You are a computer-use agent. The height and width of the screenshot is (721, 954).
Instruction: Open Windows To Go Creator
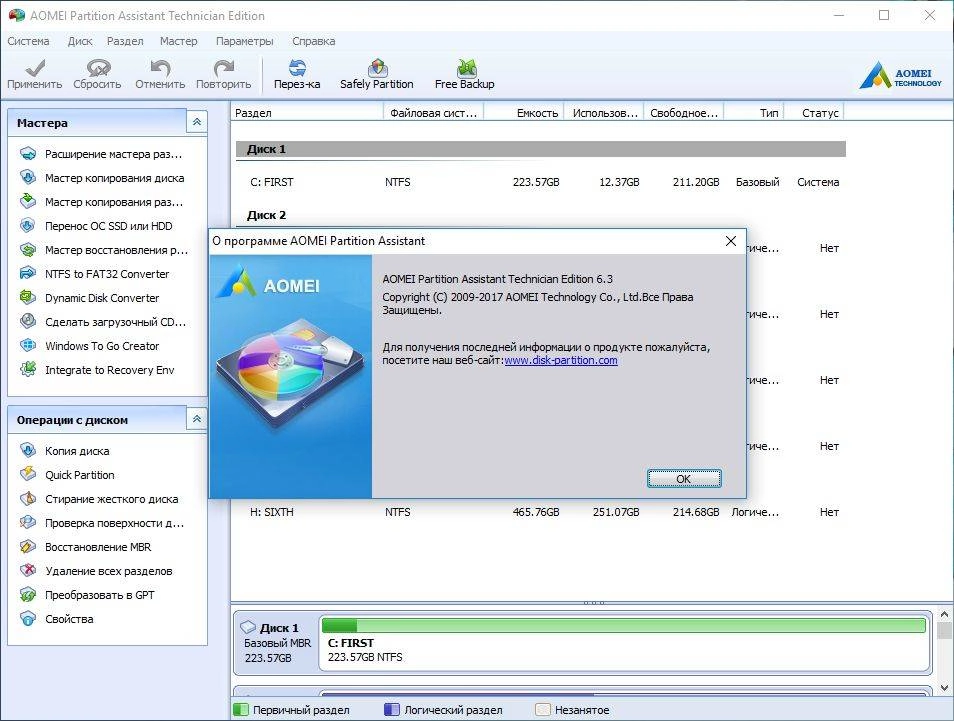click(x=89, y=346)
